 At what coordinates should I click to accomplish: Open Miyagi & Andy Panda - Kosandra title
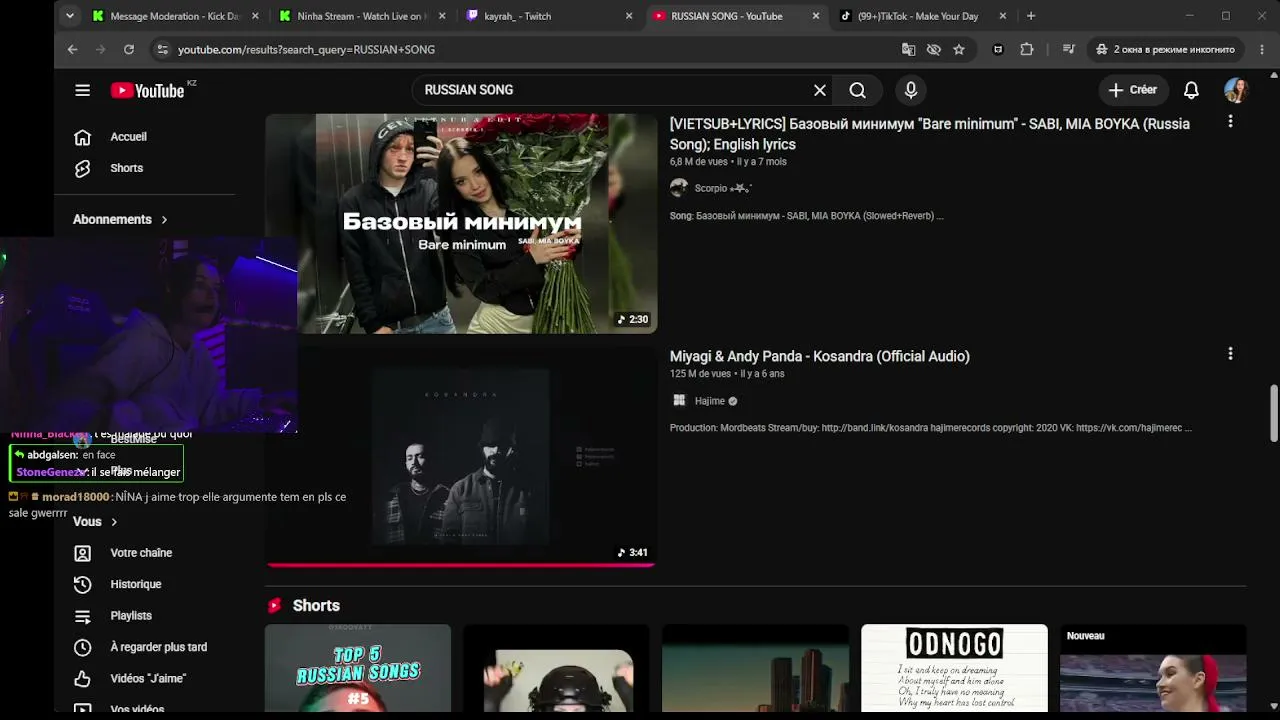pyautogui.click(x=820, y=356)
